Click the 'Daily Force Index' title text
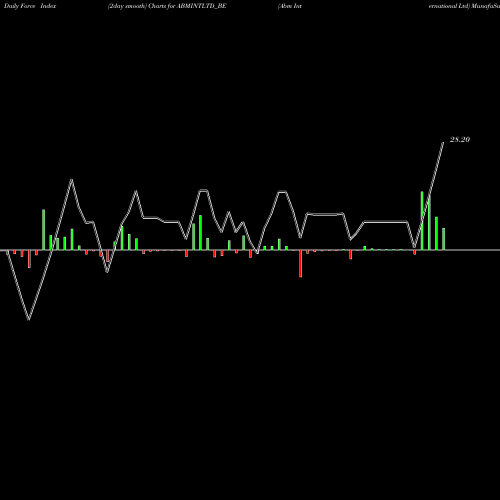 coord(30,6)
